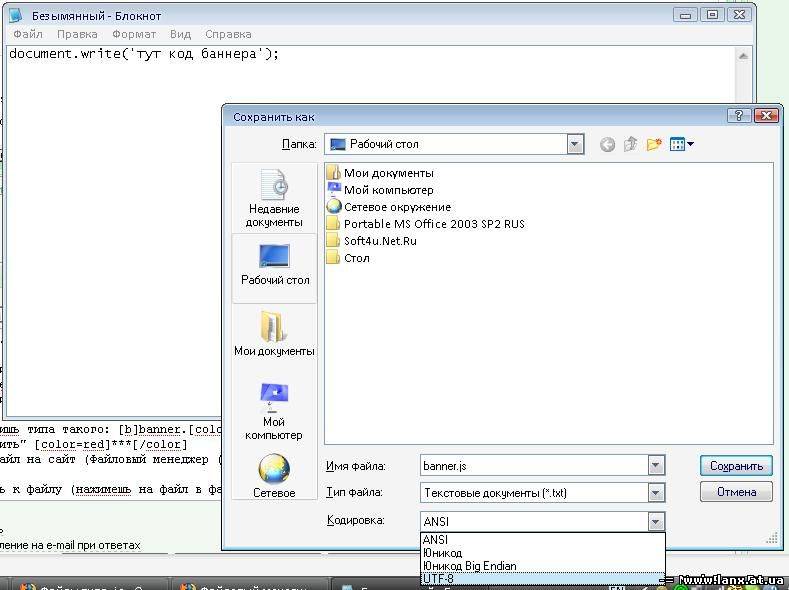Select Сетевое окружение in file list

click(x=388, y=207)
